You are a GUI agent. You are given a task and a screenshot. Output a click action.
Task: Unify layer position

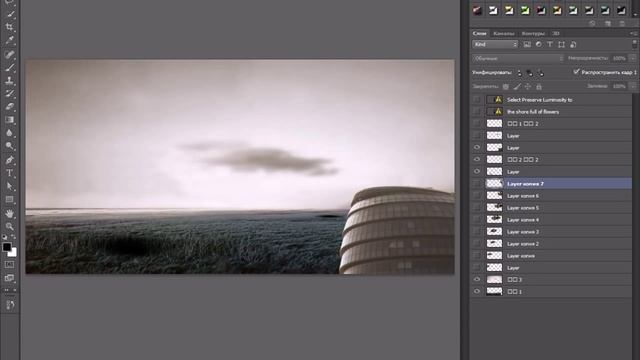coord(519,73)
